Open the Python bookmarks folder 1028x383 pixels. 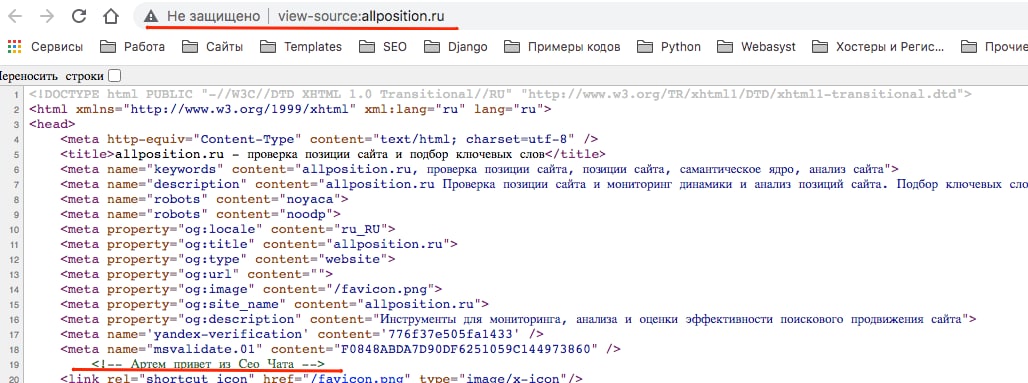669,47
